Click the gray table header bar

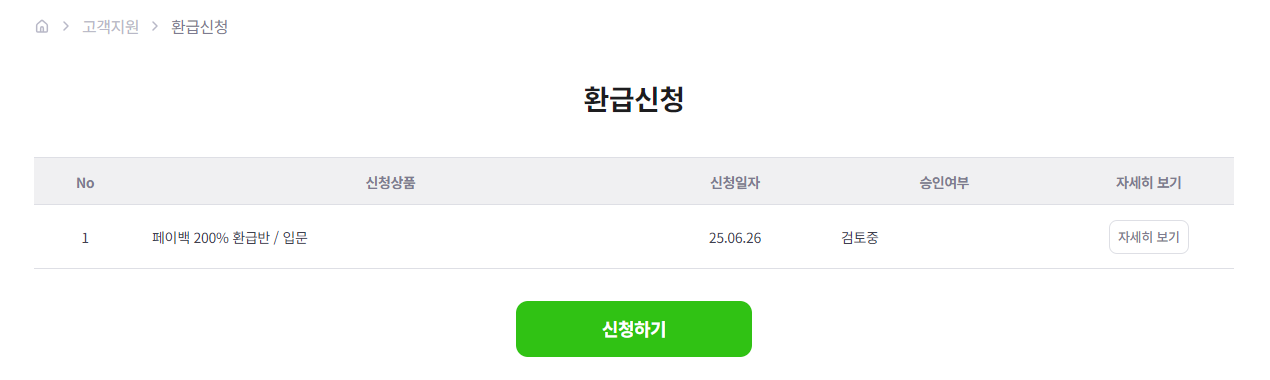point(634,181)
